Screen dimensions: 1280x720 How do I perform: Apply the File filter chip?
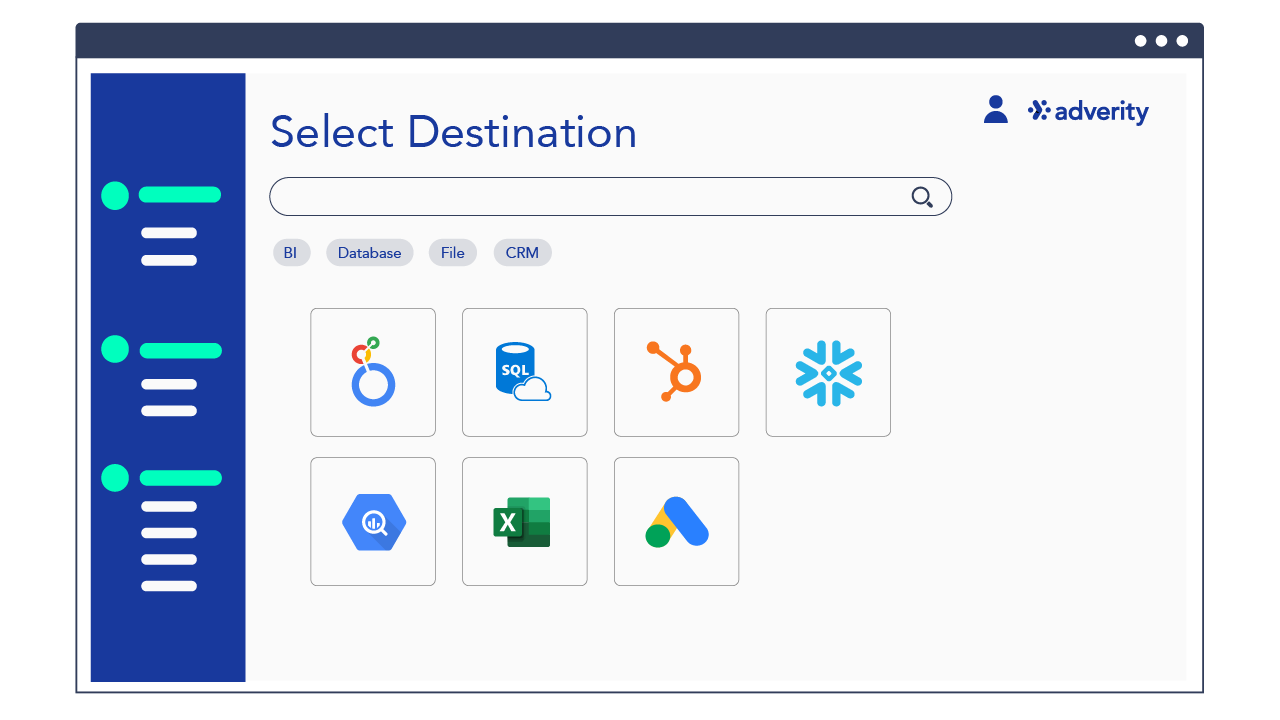(x=453, y=253)
